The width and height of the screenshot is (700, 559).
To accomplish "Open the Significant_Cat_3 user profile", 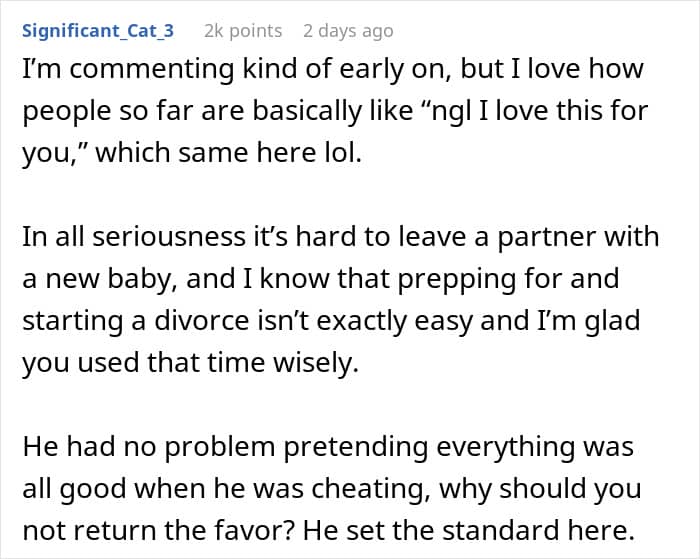I will pyautogui.click(x=98, y=31).
